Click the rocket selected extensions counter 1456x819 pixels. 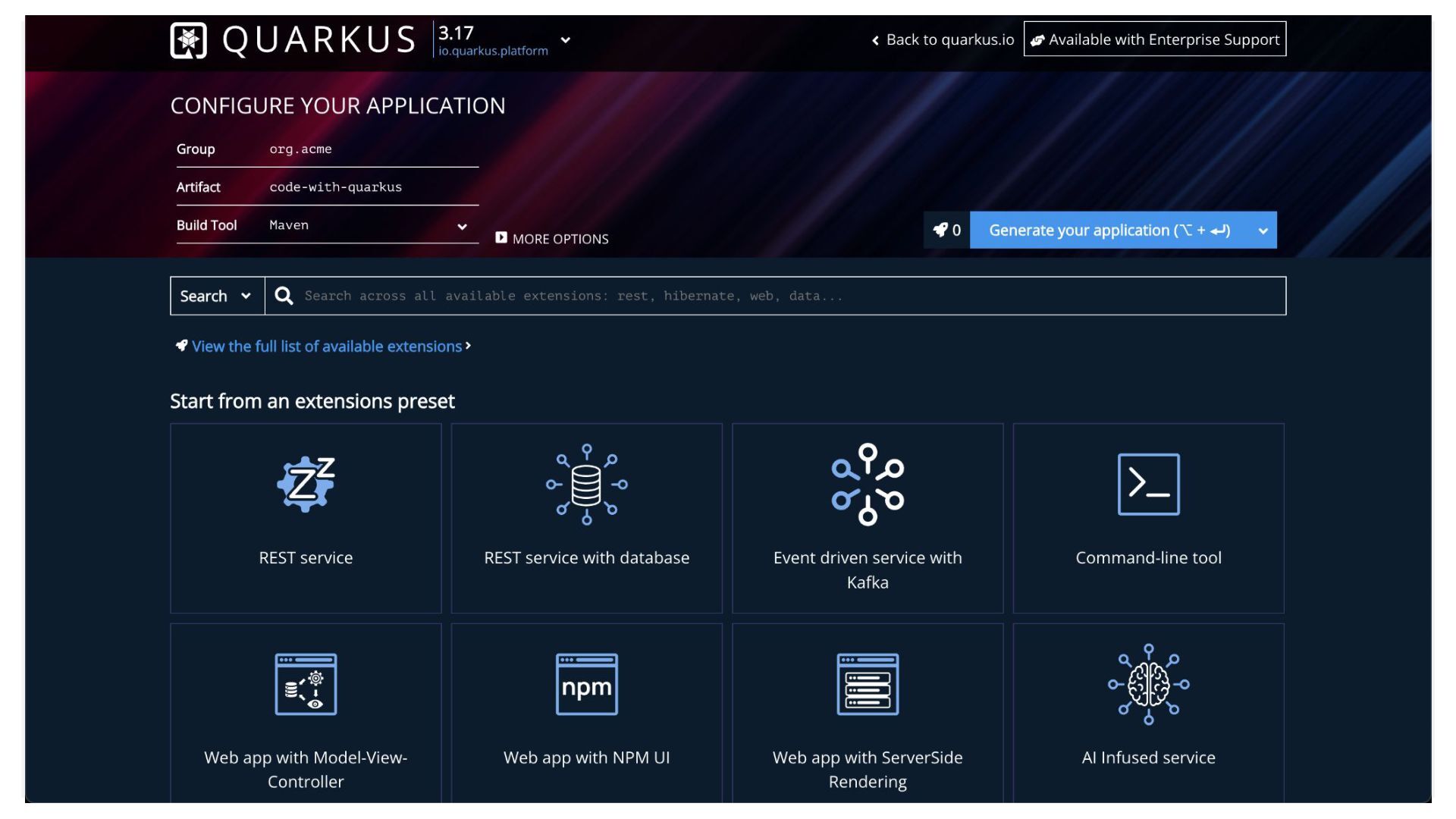coord(946,230)
